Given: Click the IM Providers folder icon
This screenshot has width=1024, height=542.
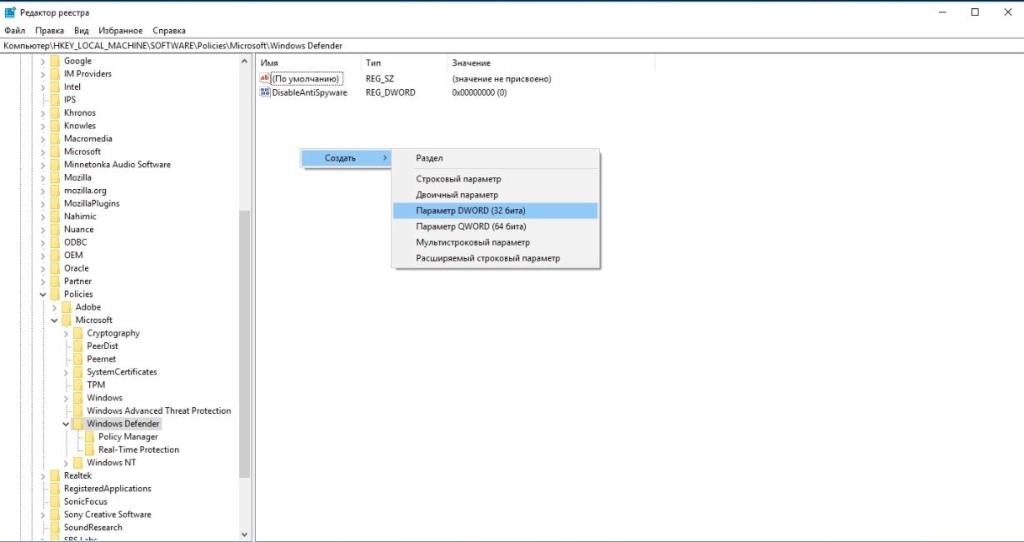Looking at the screenshot, I should point(56,74).
